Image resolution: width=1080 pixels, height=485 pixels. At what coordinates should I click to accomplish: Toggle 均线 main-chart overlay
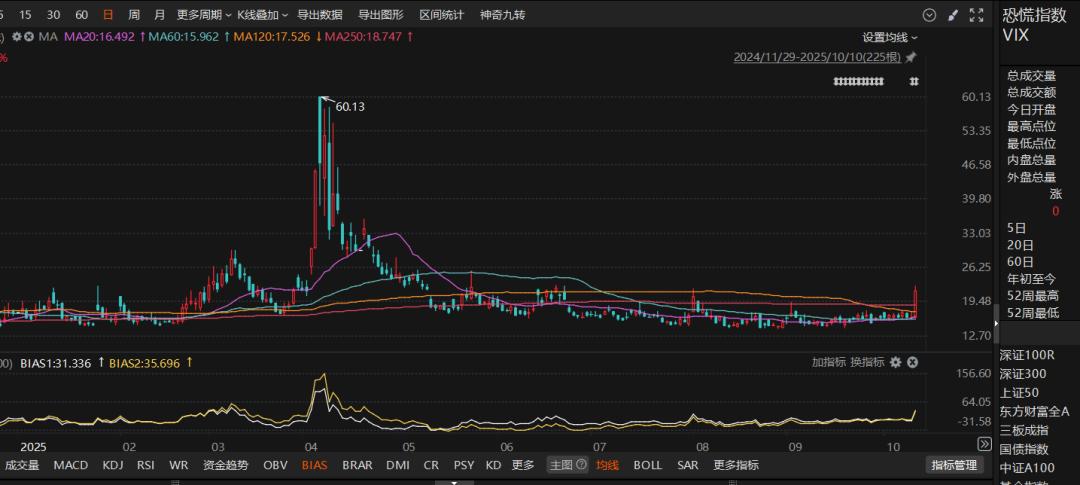point(608,465)
